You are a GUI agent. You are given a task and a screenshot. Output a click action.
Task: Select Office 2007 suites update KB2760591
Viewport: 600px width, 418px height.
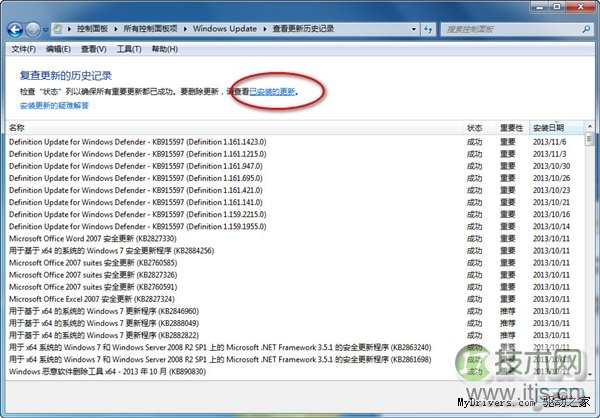coord(93,287)
